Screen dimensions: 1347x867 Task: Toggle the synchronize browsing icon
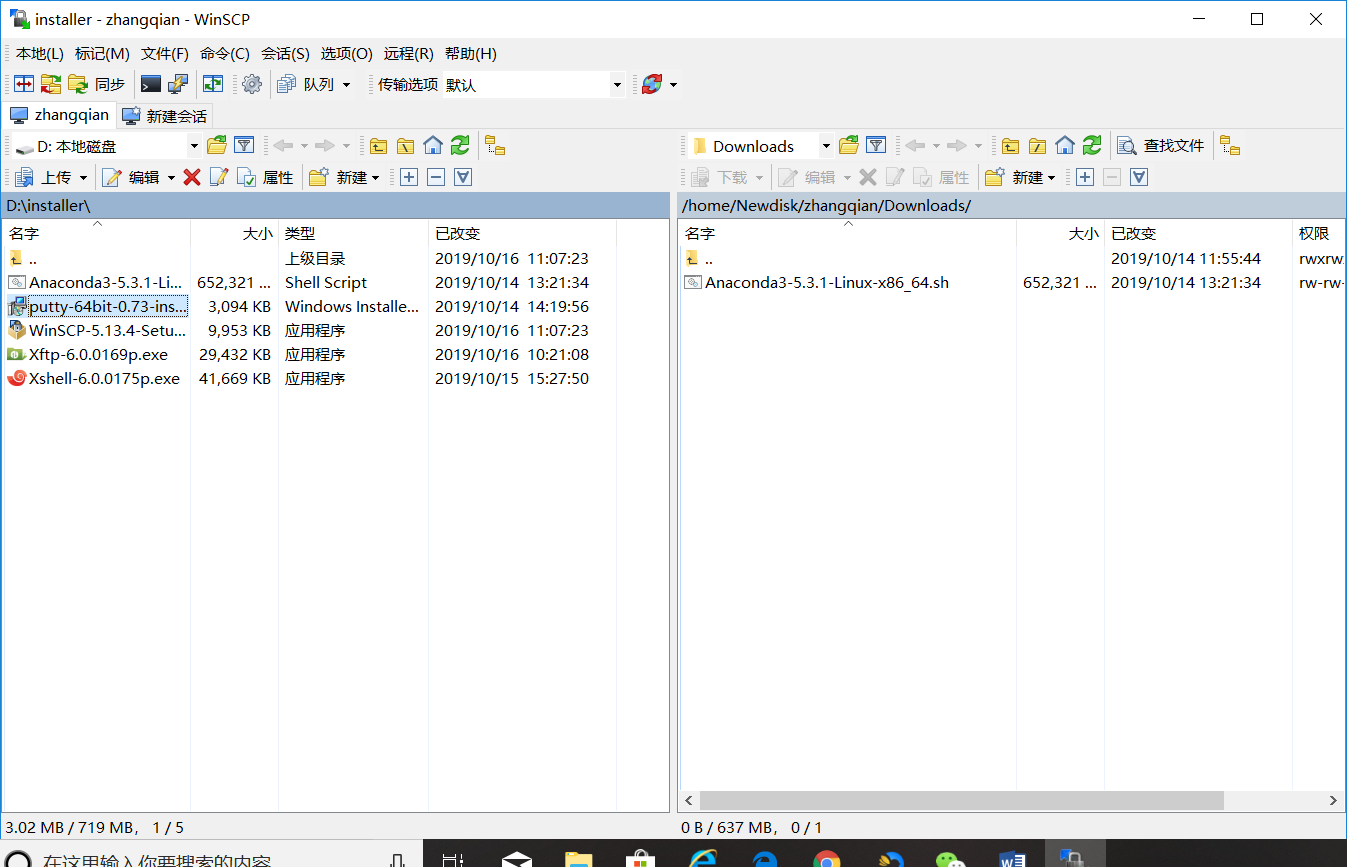coord(213,85)
